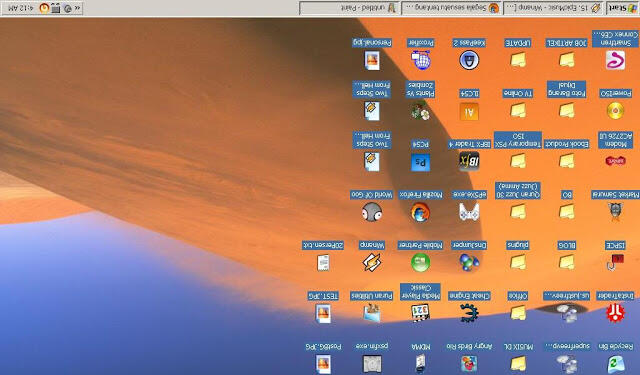
Task: Launch Photoshop PCS4 shortcut
Action: pos(420,162)
